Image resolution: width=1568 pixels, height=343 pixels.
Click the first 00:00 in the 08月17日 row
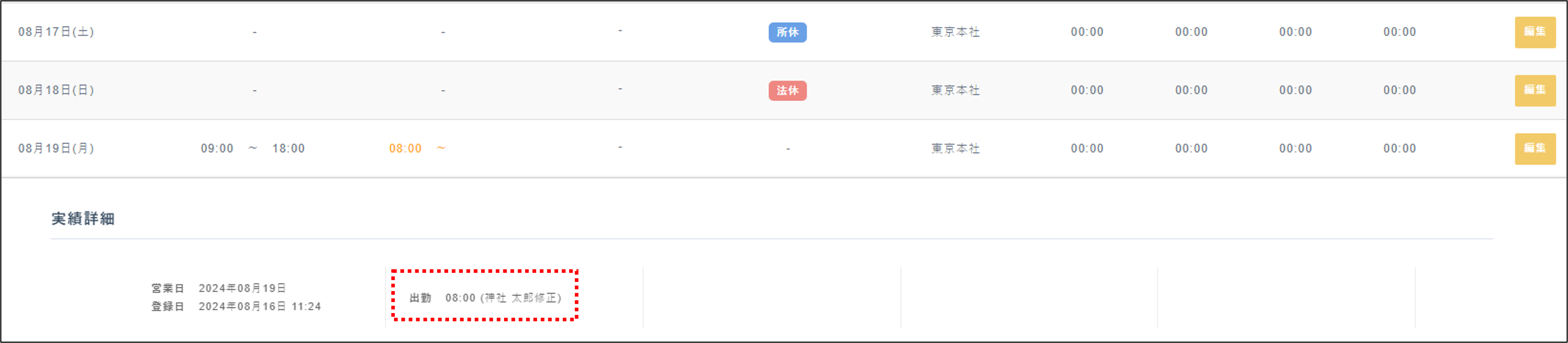[x=1086, y=32]
